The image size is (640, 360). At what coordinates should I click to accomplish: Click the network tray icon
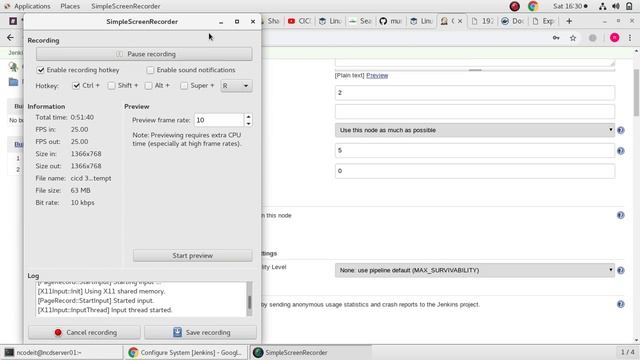(602, 6)
